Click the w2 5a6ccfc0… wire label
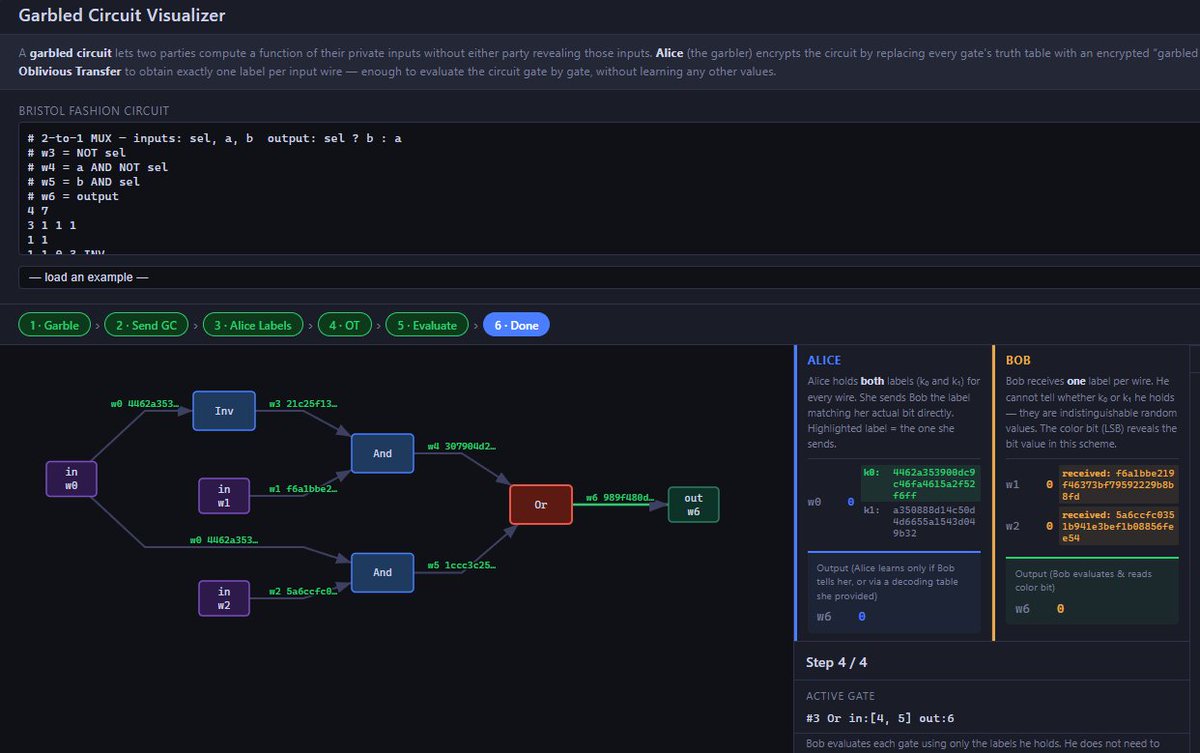This screenshot has height=753, width=1200. coord(303,591)
